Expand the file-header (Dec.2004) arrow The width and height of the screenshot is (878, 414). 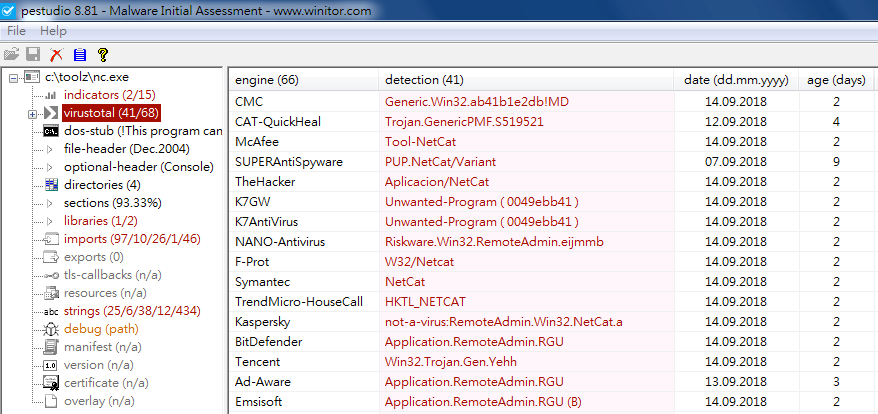(x=50, y=149)
